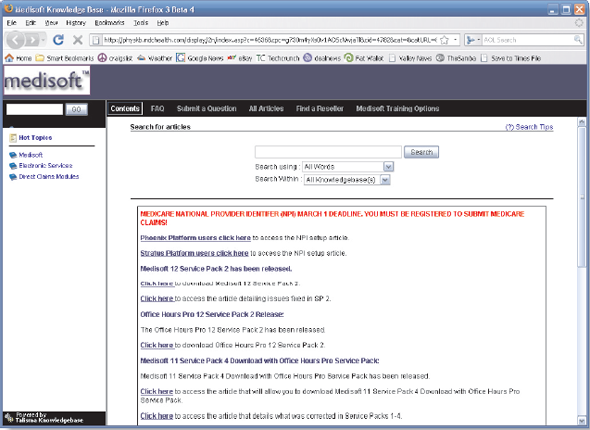Click here link about Service Packs 1-4 corrections
The image size is (590, 430).
tap(157, 416)
